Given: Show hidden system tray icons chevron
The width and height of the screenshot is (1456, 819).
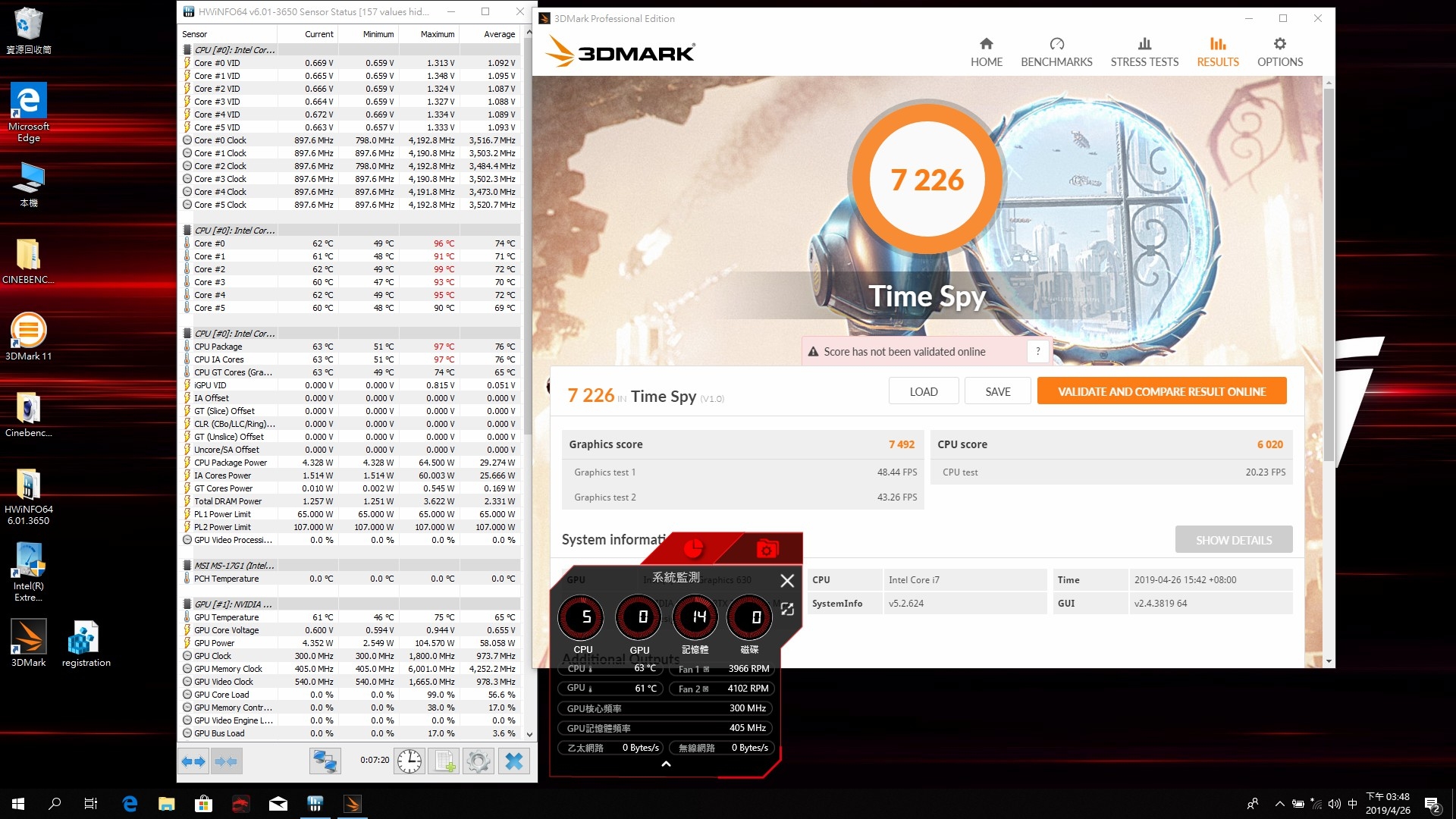Looking at the screenshot, I should pos(1280,804).
